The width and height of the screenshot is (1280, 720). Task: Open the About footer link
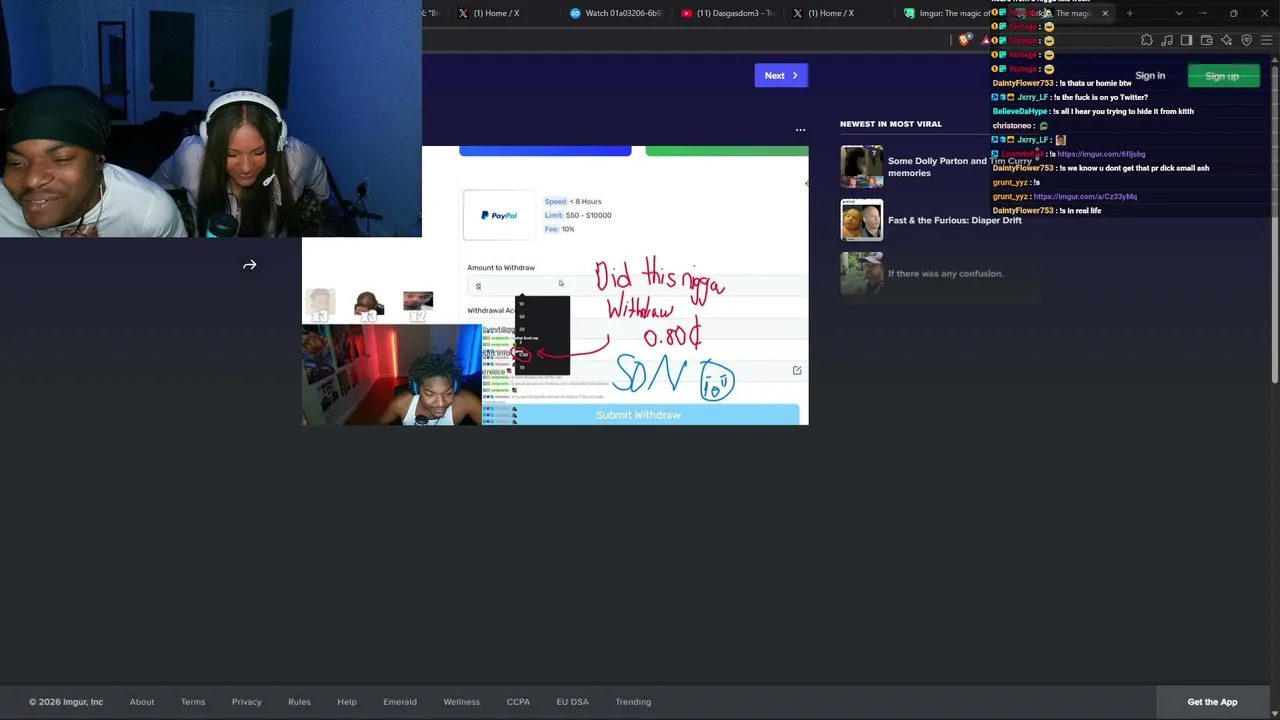pos(142,702)
